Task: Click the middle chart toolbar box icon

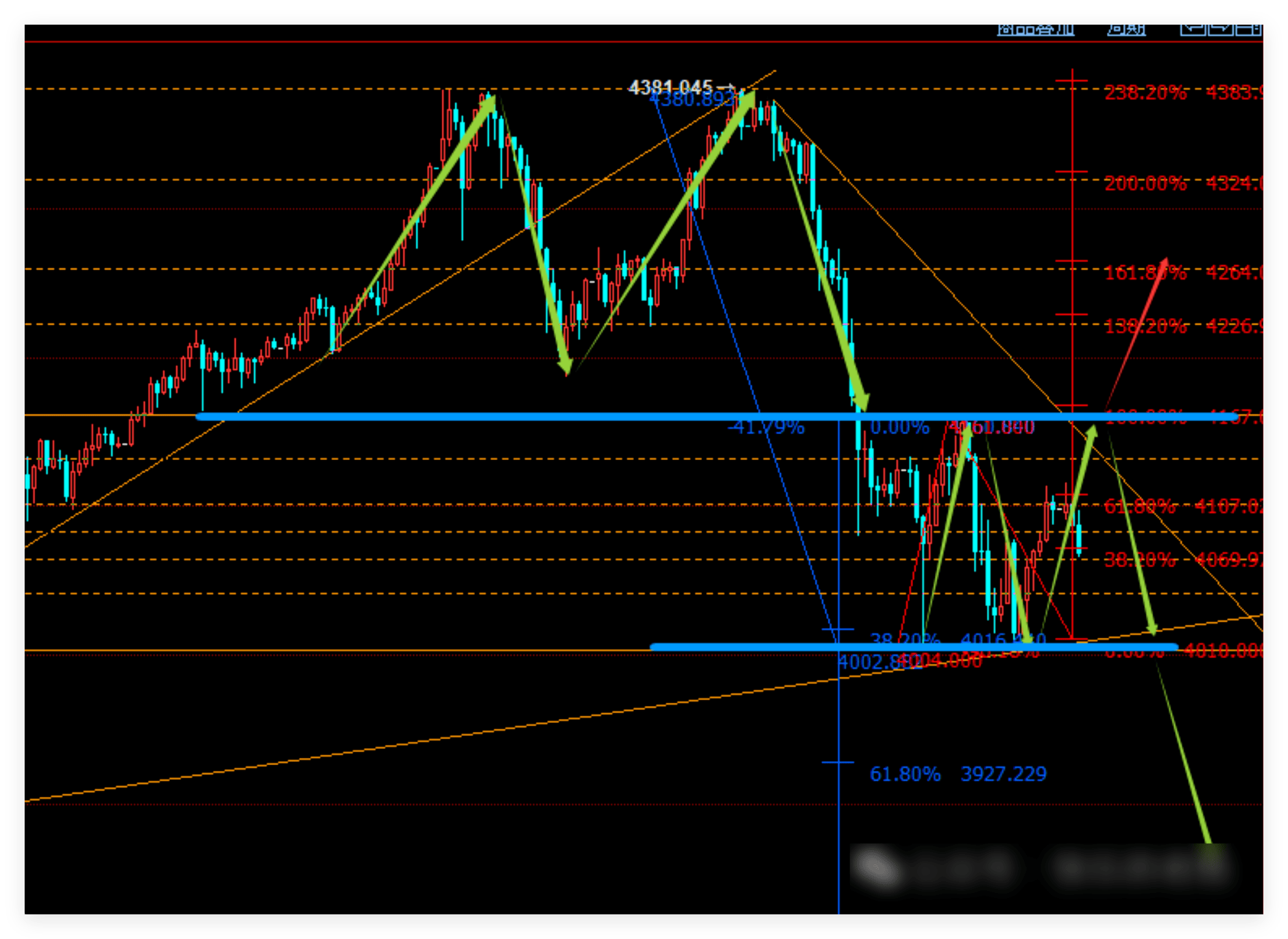Action: pyautogui.click(x=1220, y=29)
